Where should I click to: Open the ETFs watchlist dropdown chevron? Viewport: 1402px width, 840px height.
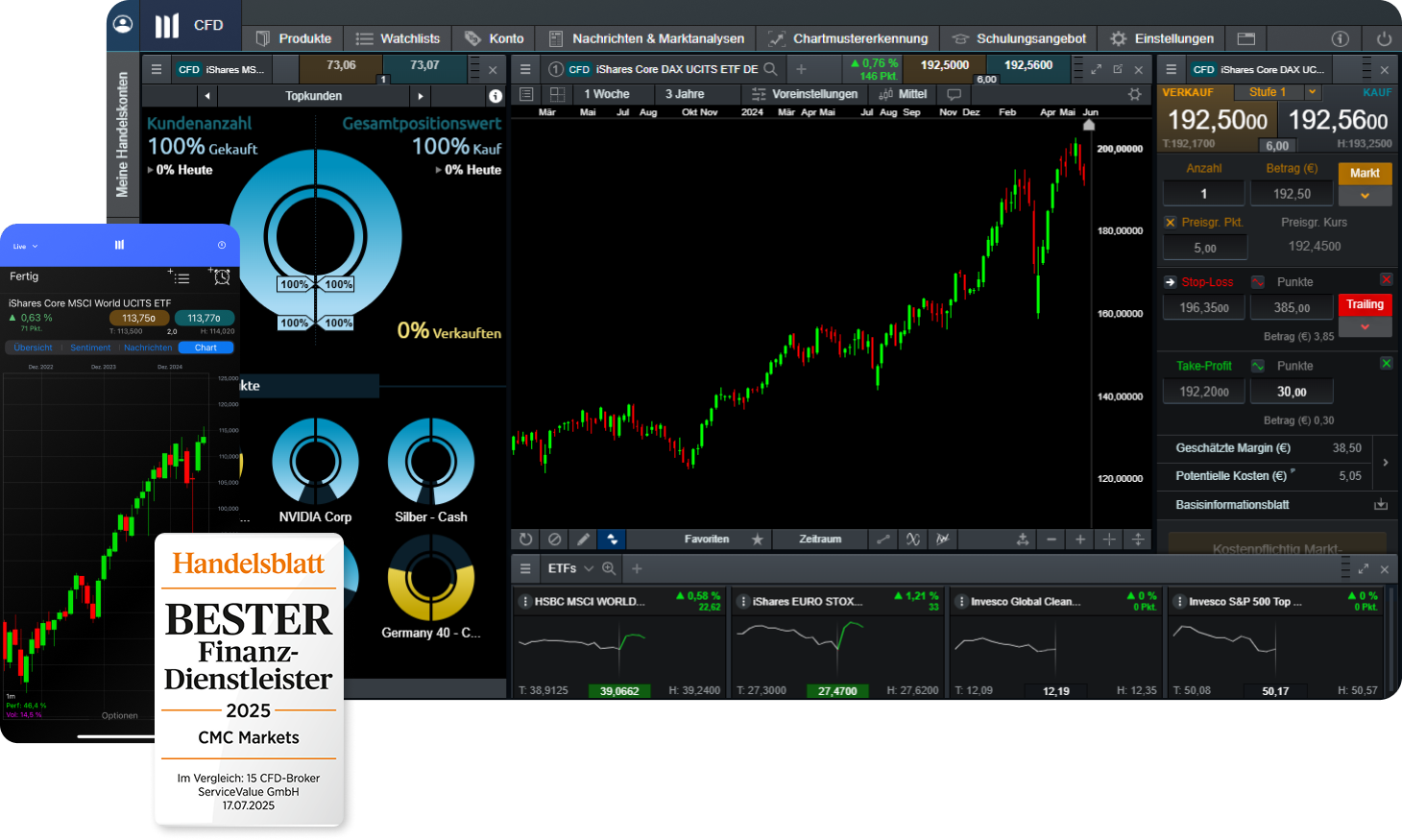pos(588,568)
